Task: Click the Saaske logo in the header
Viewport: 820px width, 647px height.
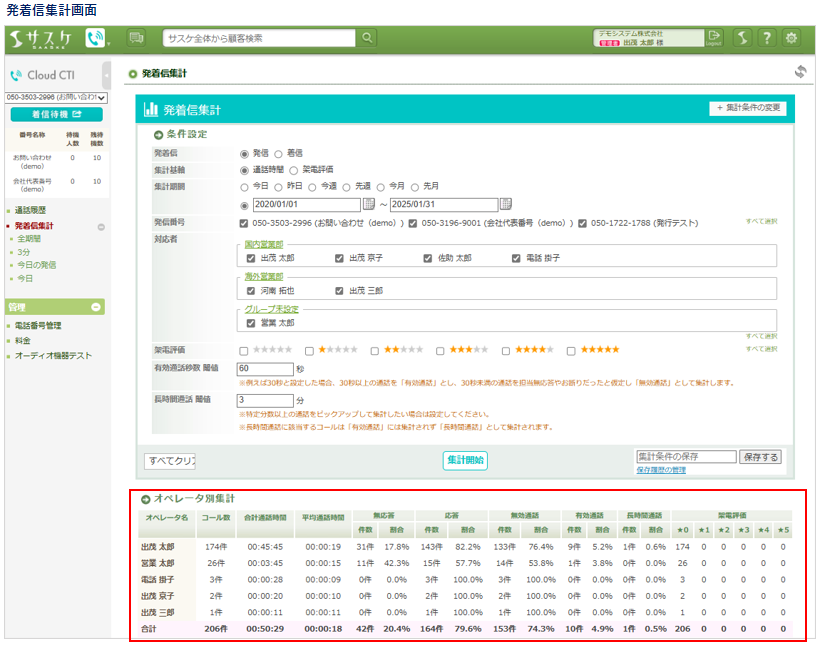Action: tap(41, 39)
